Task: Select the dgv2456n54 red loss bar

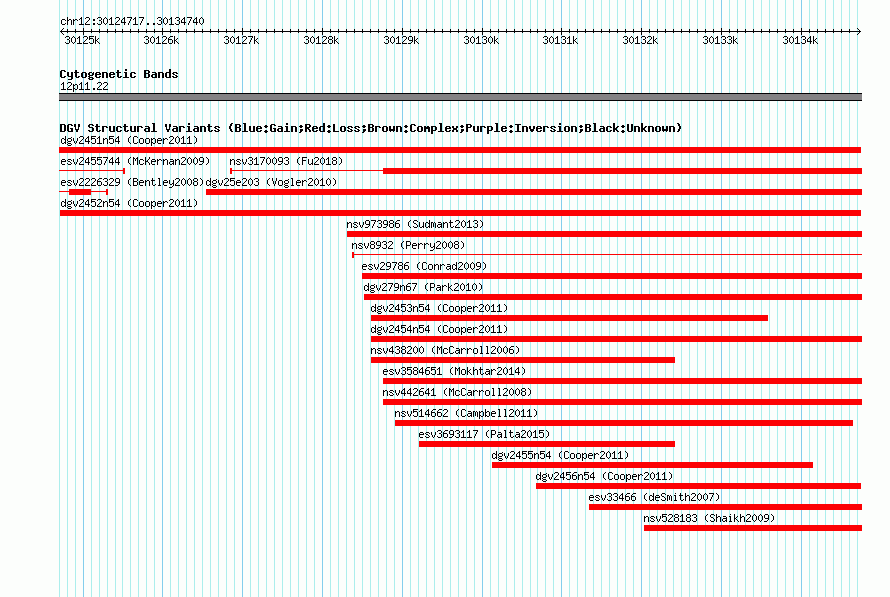Action: [699, 486]
